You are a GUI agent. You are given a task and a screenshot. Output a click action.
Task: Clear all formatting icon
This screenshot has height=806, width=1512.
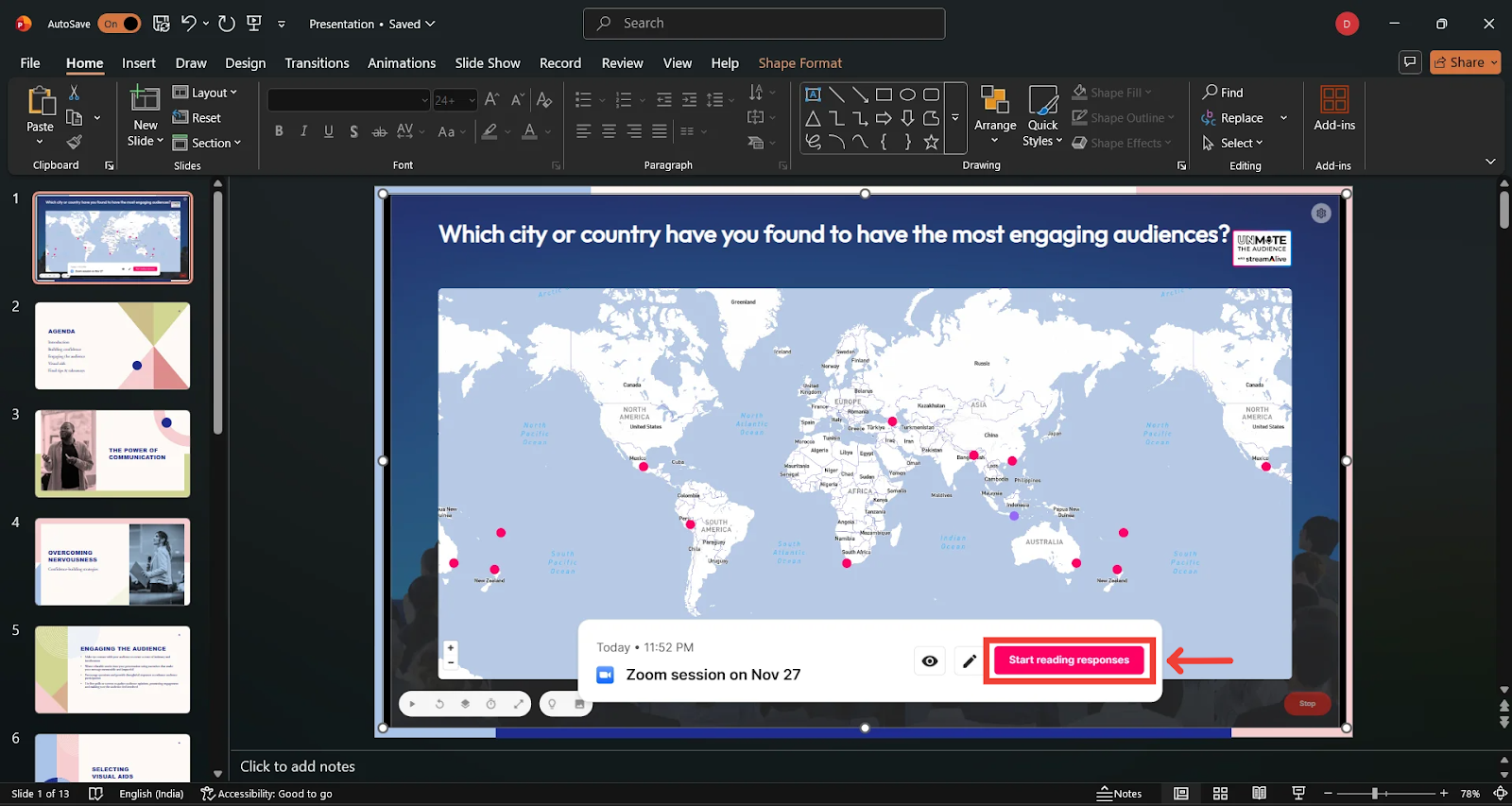(x=544, y=100)
